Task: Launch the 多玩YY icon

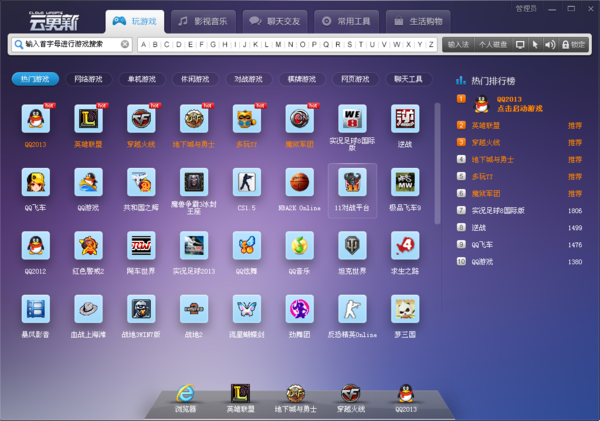Action: pos(247,119)
